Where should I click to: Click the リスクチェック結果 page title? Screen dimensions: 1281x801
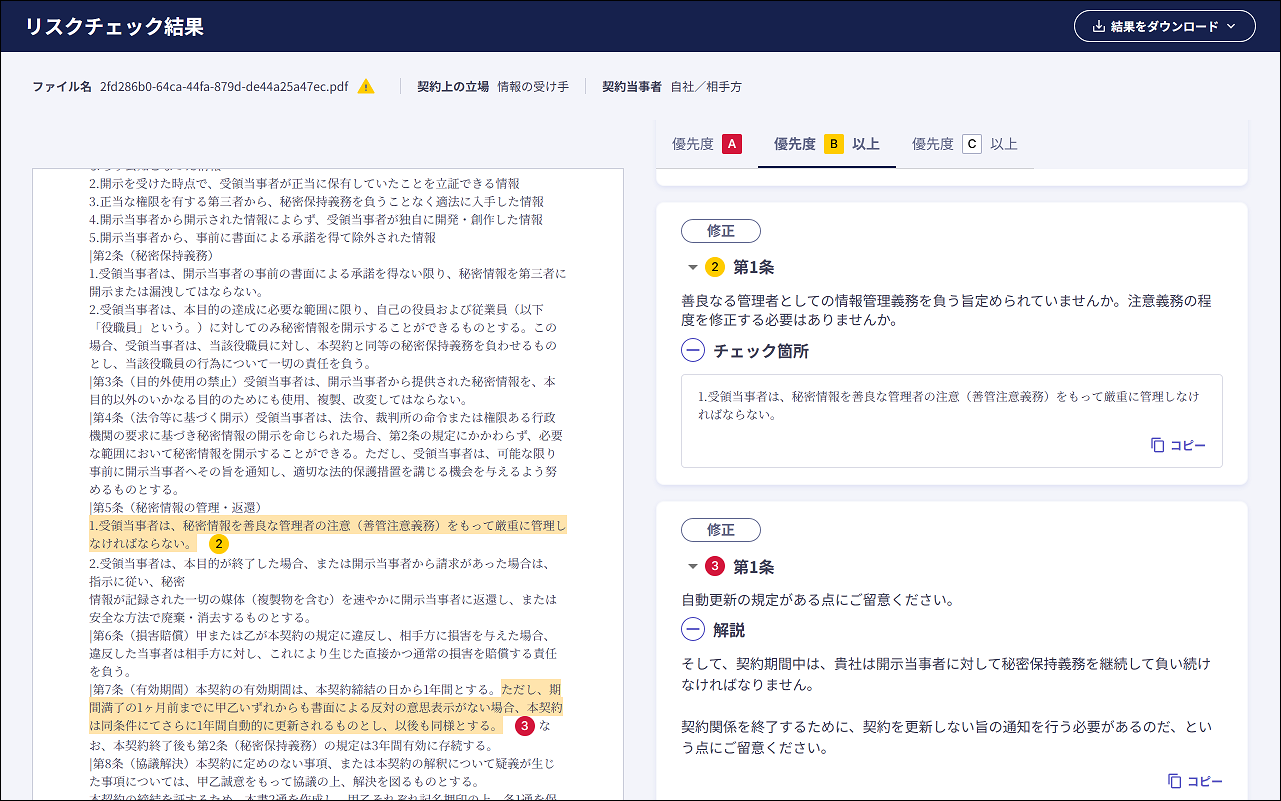coord(115,26)
